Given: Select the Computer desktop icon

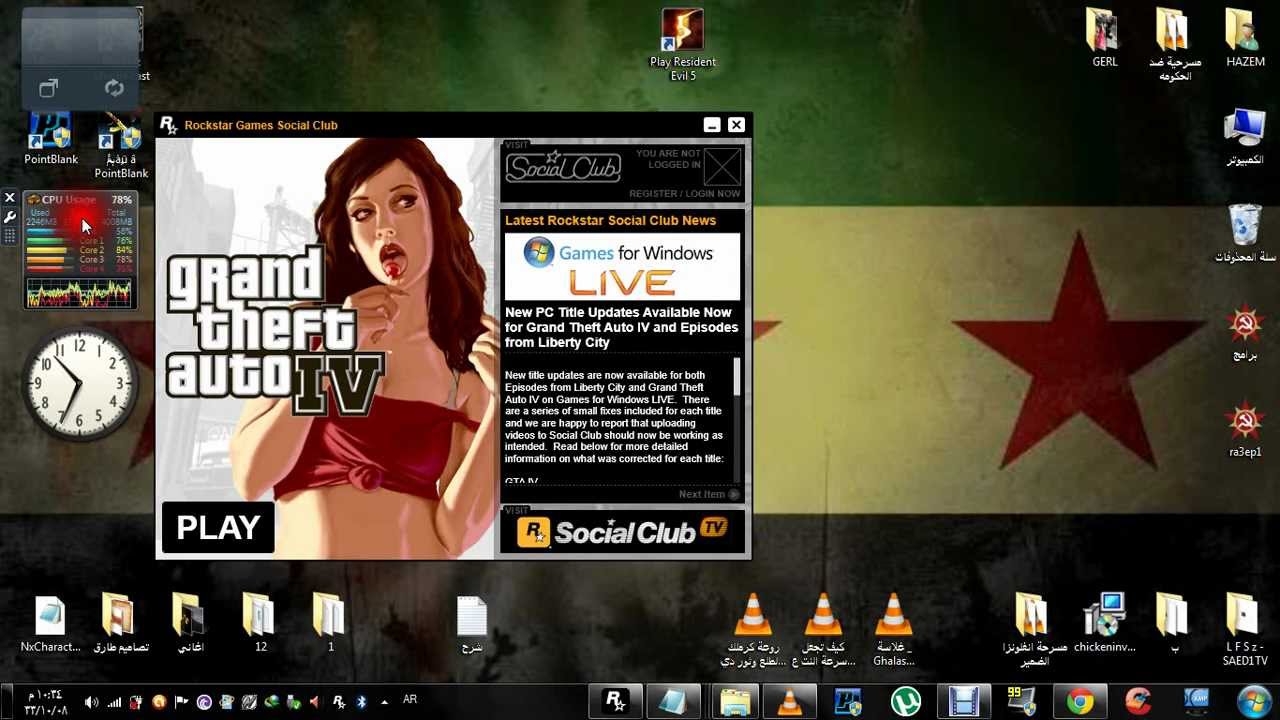Looking at the screenshot, I should point(1245,138).
